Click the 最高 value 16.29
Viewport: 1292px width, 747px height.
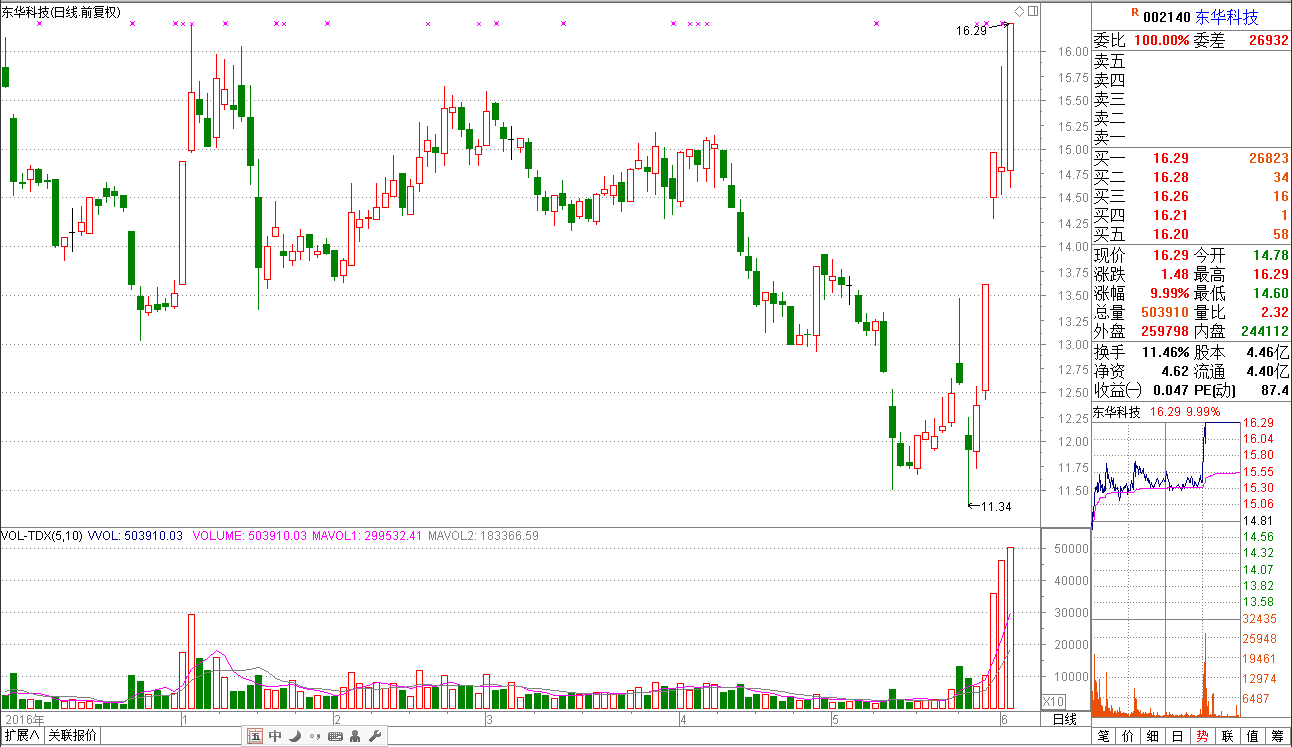click(1269, 274)
